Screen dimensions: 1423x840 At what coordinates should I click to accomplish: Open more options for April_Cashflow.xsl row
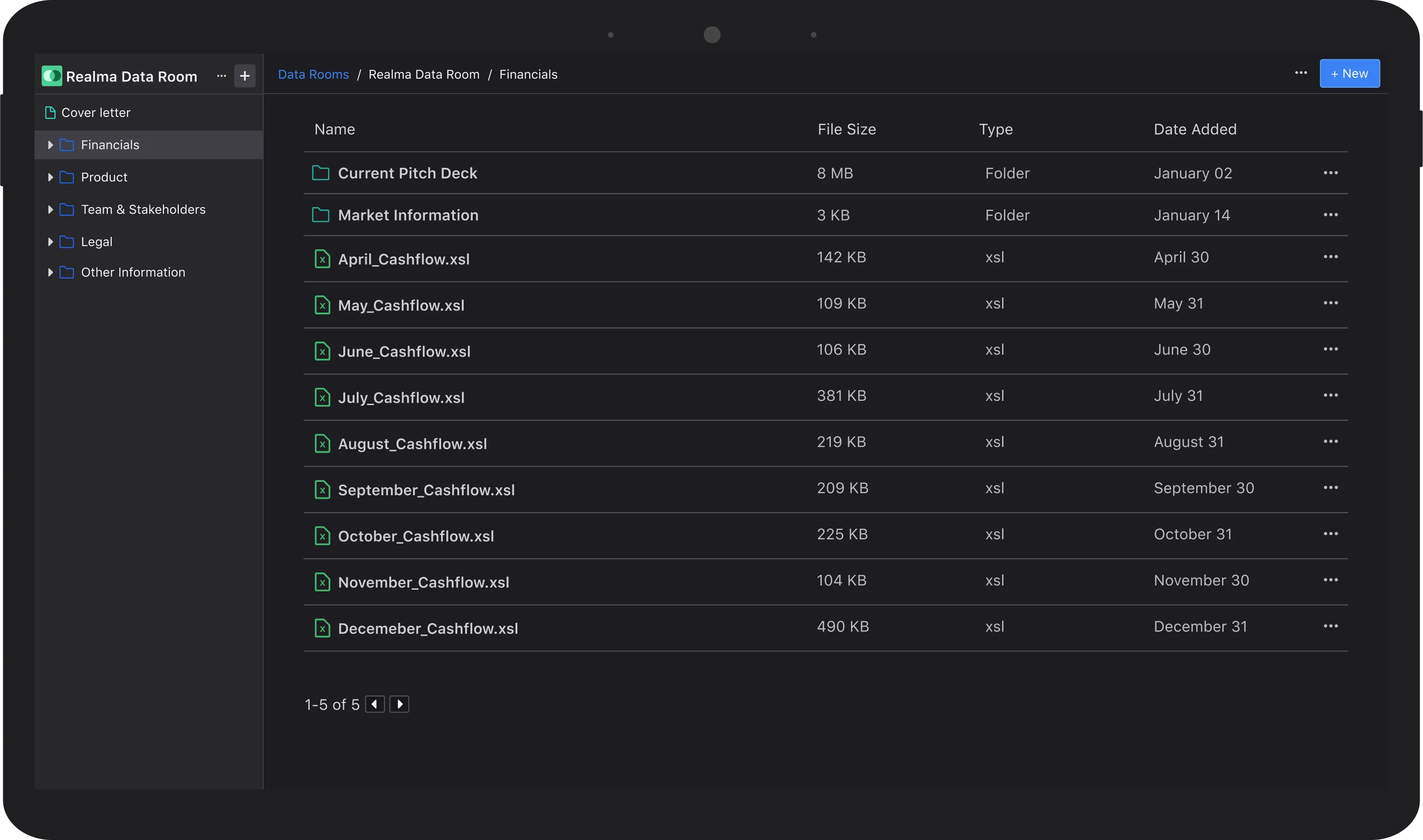click(x=1330, y=257)
